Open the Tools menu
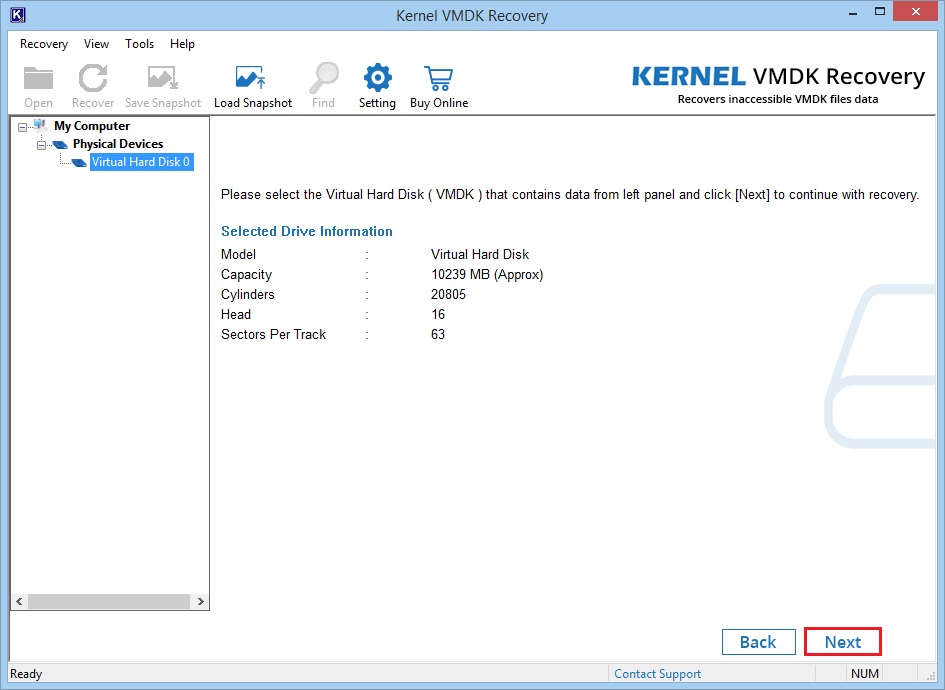Screen dimensions: 945x690 (139, 44)
